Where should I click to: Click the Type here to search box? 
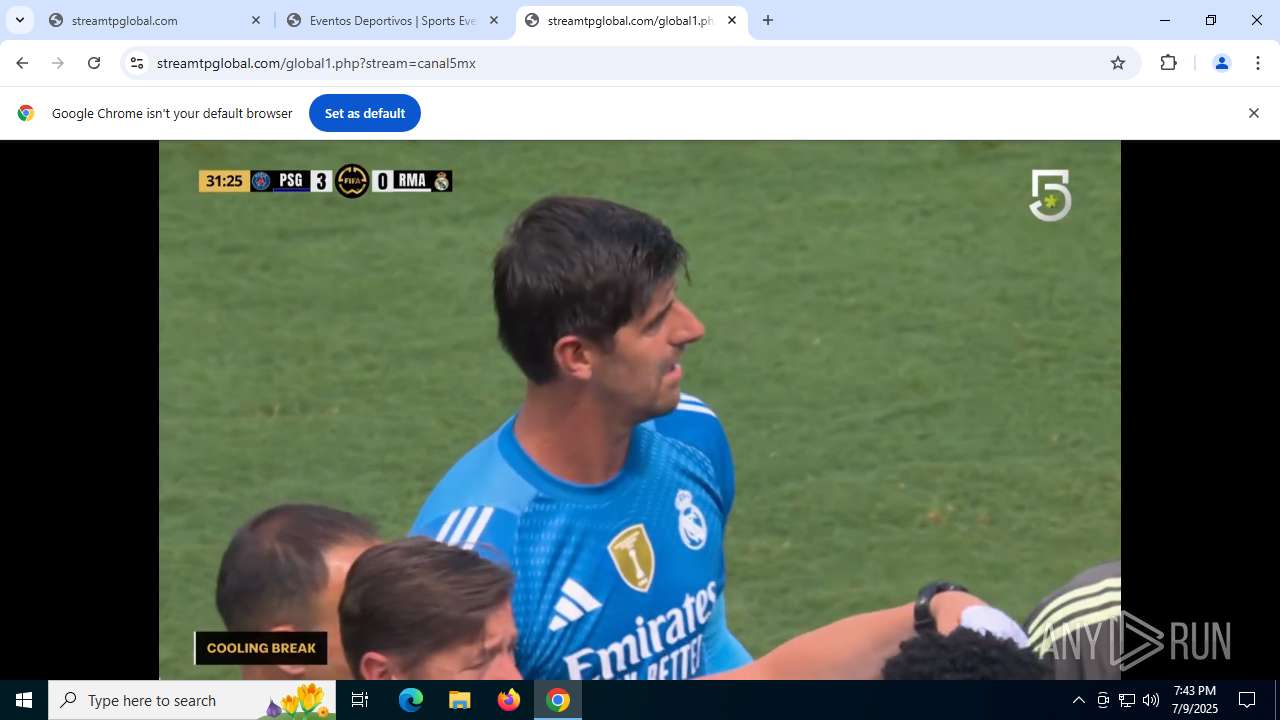pos(192,700)
